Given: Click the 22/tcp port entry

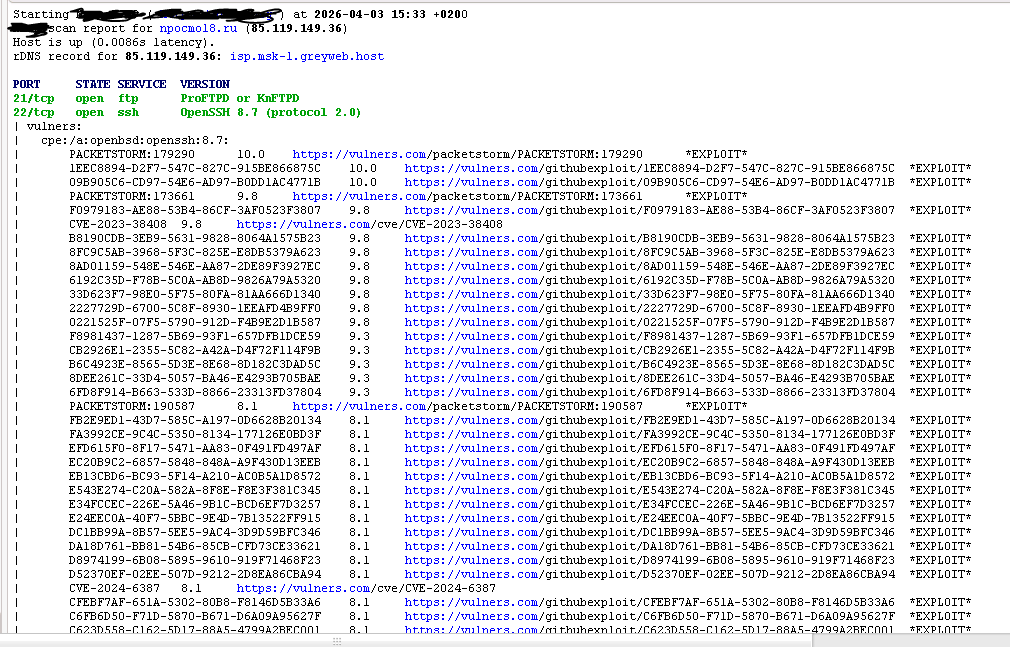Looking at the screenshot, I should pos(34,113).
